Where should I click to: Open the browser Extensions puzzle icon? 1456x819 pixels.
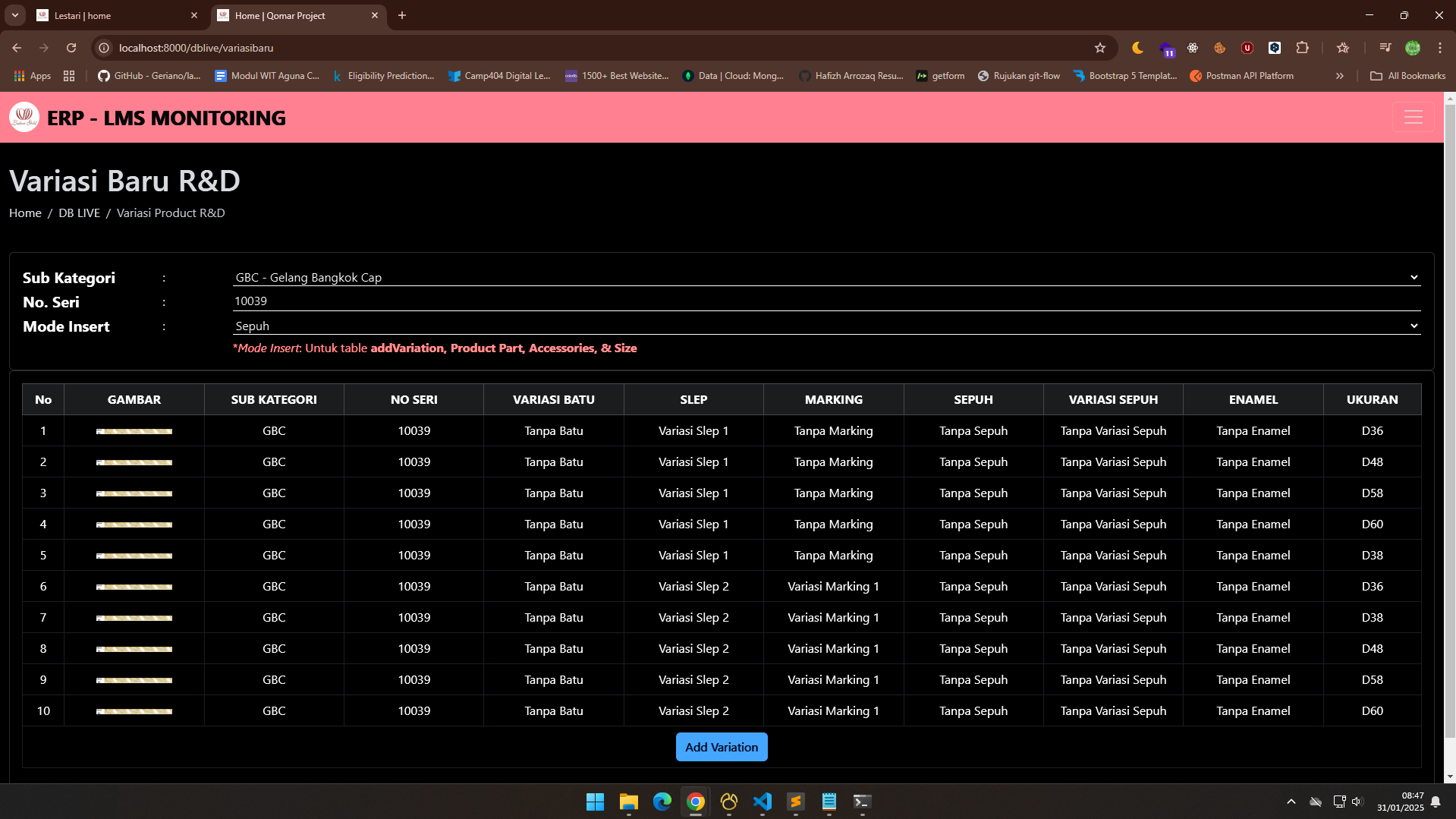[1302, 48]
